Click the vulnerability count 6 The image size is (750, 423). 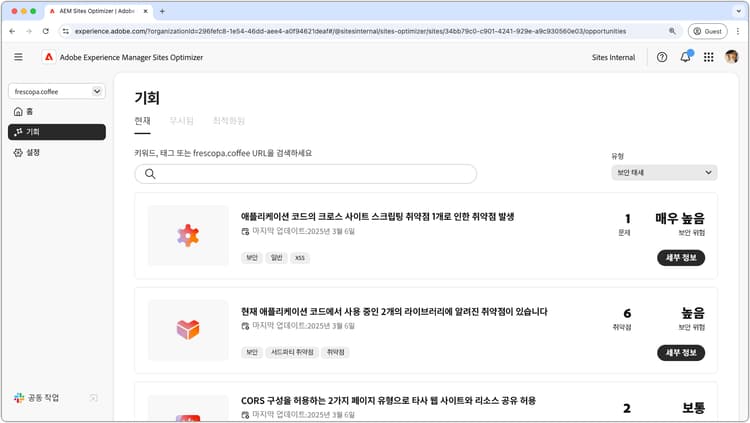coord(627,313)
